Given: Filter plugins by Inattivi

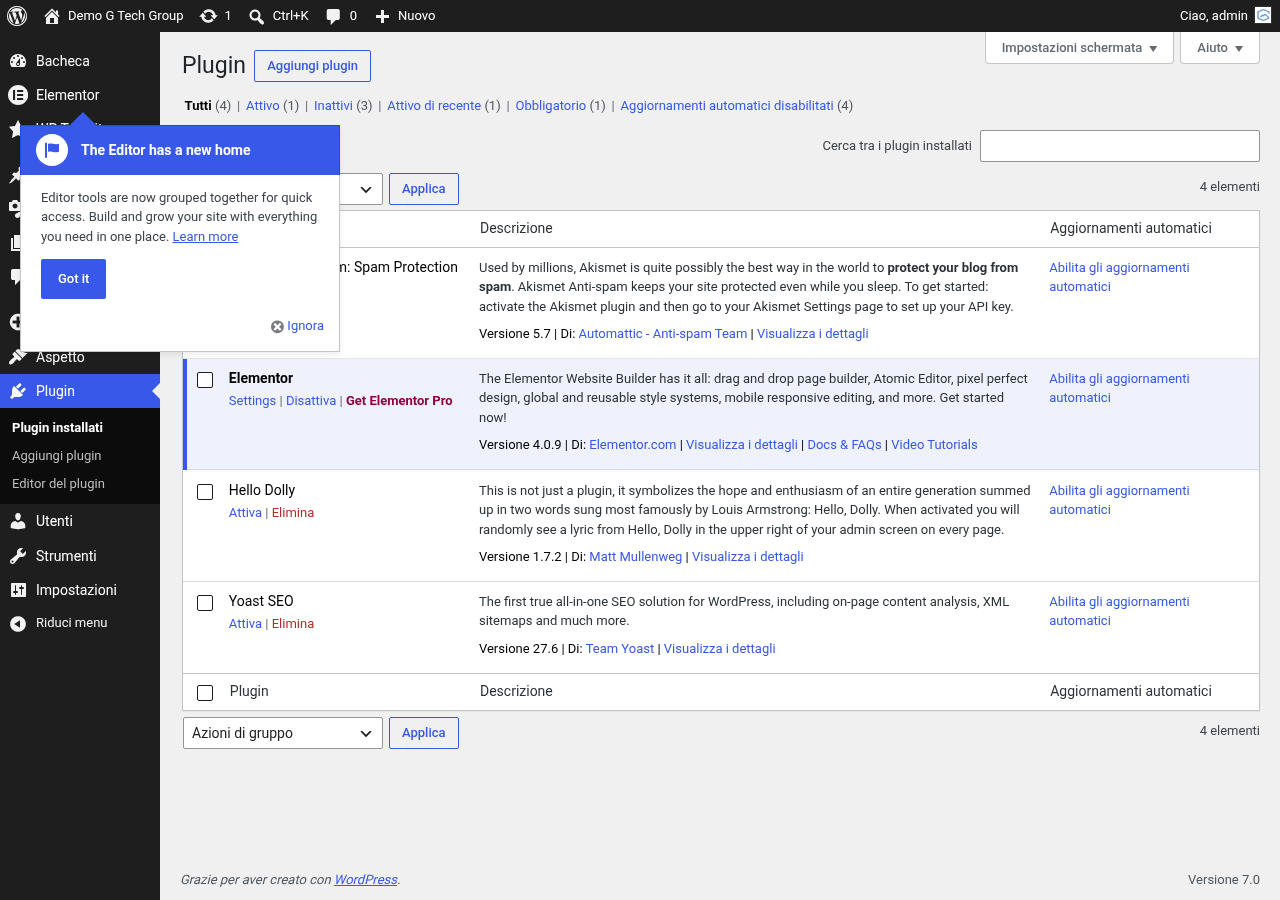Looking at the screenshot, I should point(333,105).
